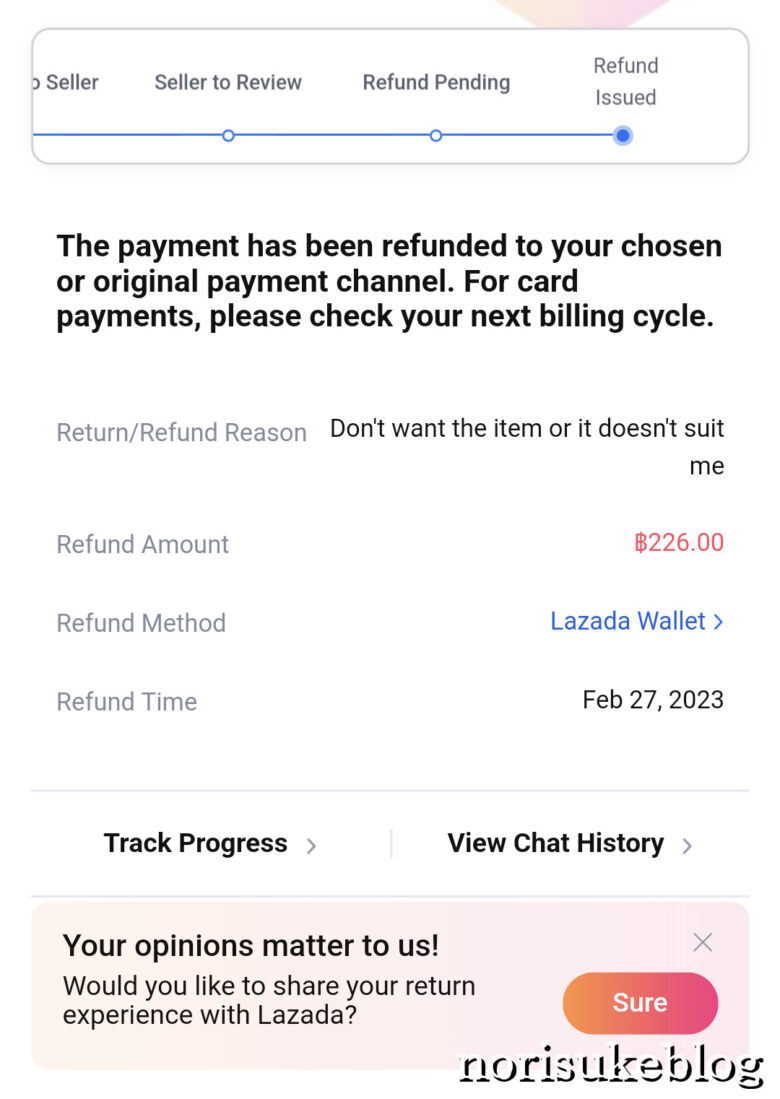This screenshot has height=1099, width=780.
Task: Tap the chevron next to Lazada Wallet
Action: point(718,622)
